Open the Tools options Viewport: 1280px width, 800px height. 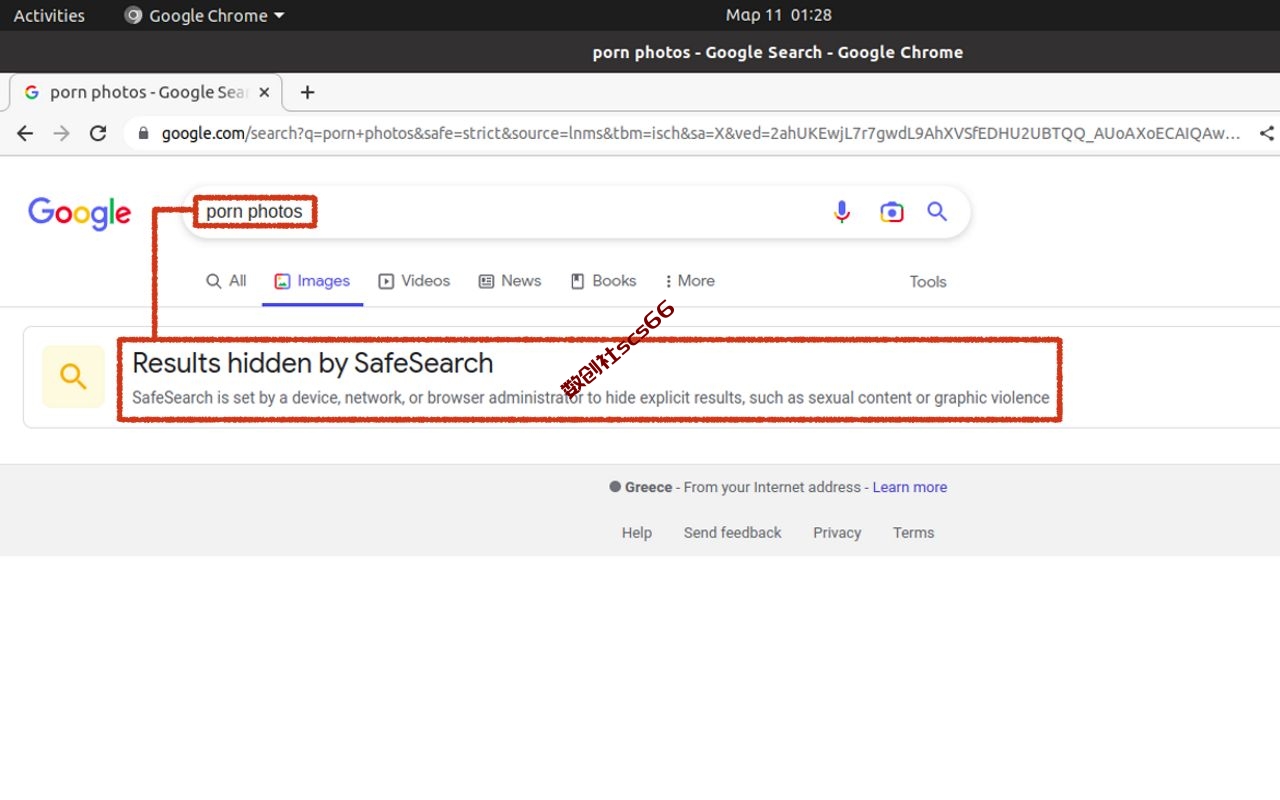coord(928,282)
